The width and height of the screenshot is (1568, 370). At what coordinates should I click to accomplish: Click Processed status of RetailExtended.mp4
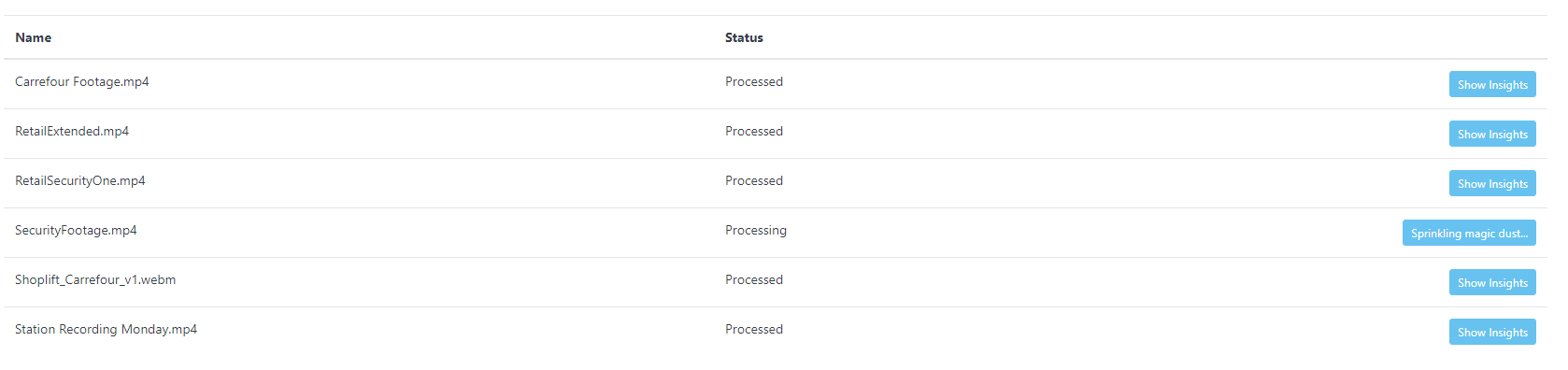[754, 131]
